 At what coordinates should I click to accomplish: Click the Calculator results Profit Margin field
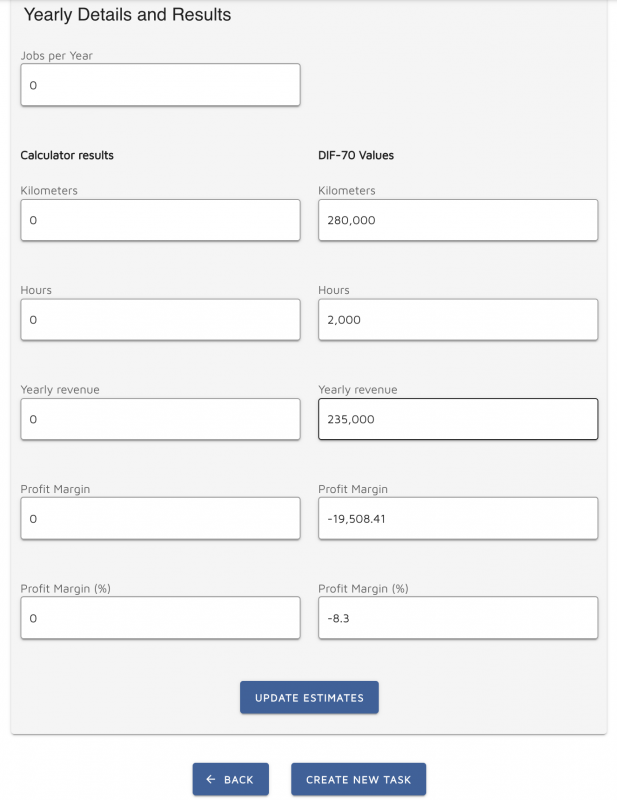point(160,518)
